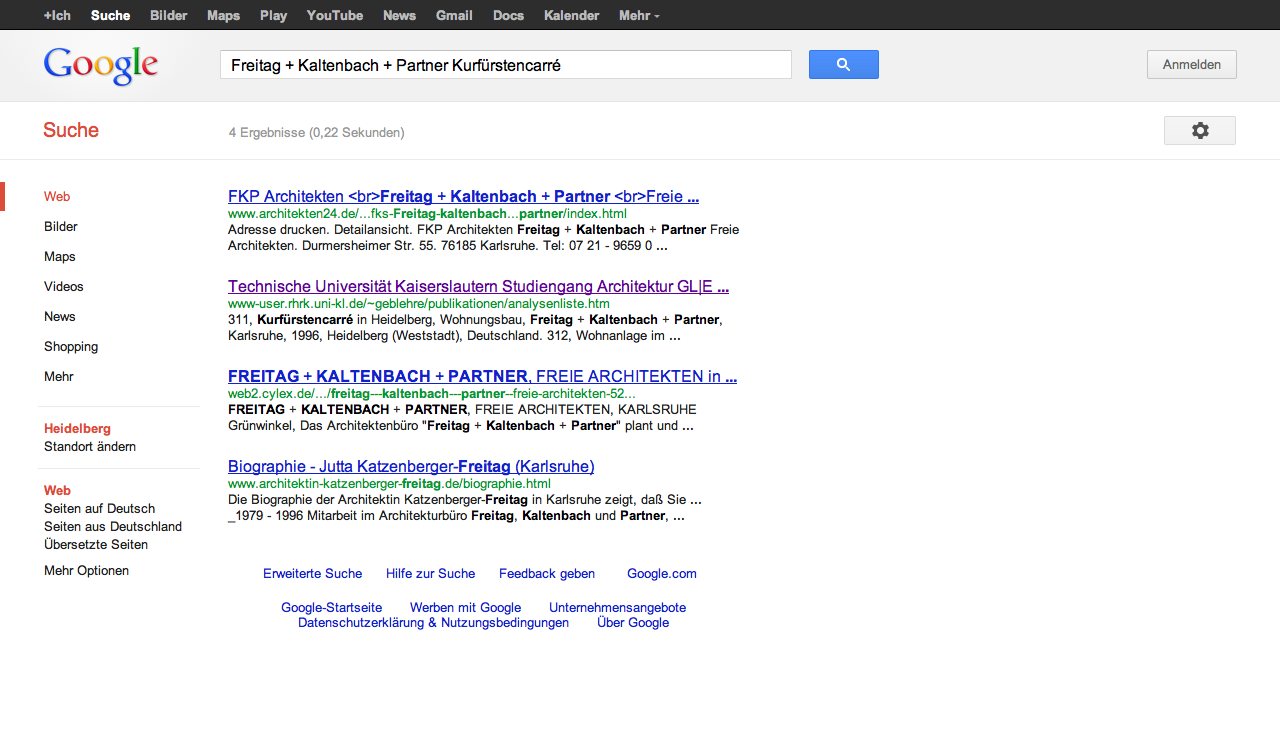Open Datenschutzerklärung & Nutzungsbedingungen link
This screenshot has height=738, width=1280.
pyautogui.click(x=433, y=623)
